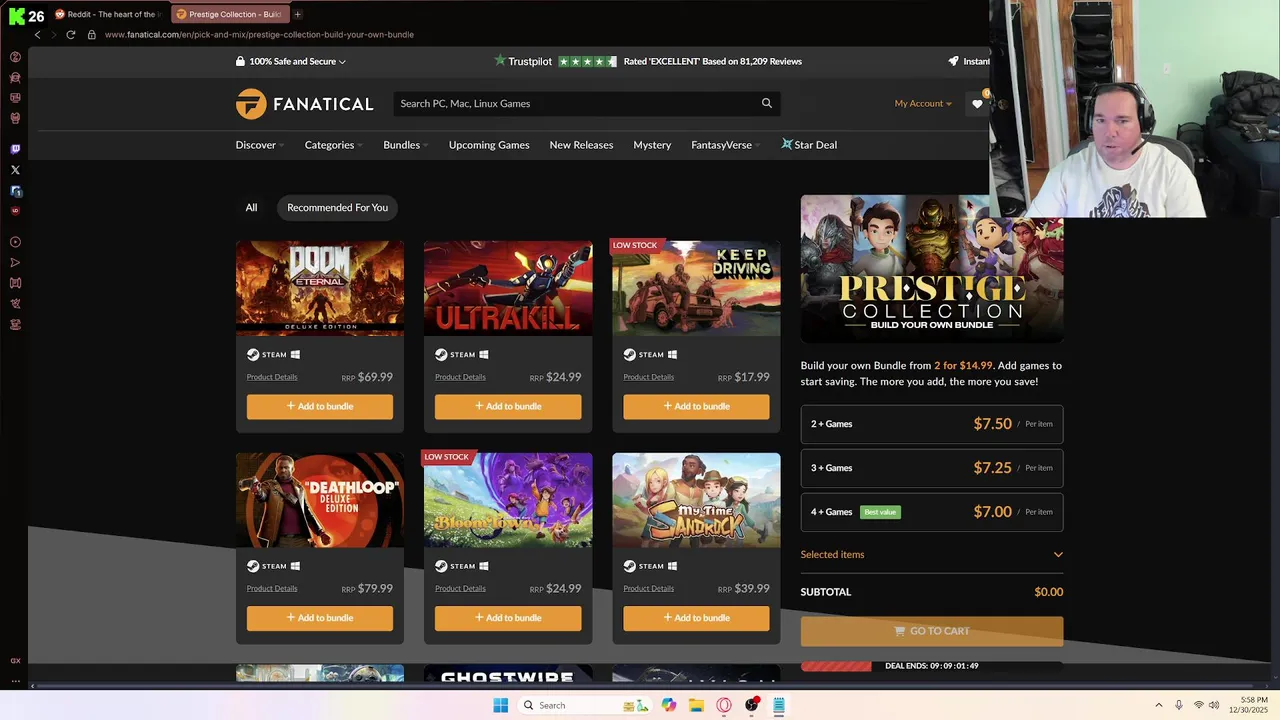Click the padlock site info icon
Image resolution: width=1280 pixels, height=720 pixels.
tap(91, 34)
